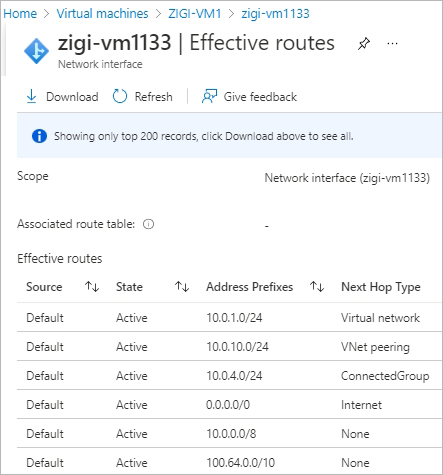Viewport: 443px width, 475px height.
Task: Show info tooltip for Associated route table
Action: (148, 224)
